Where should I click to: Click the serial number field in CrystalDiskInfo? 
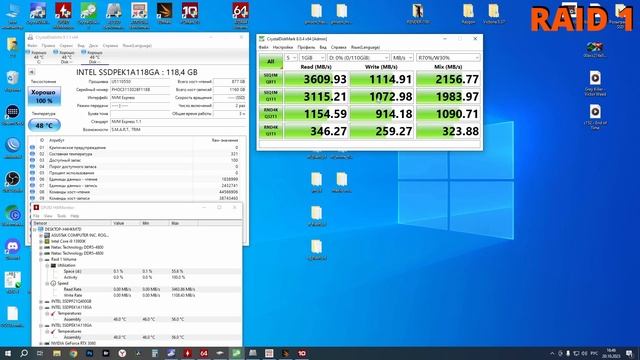tap(140, 89)
